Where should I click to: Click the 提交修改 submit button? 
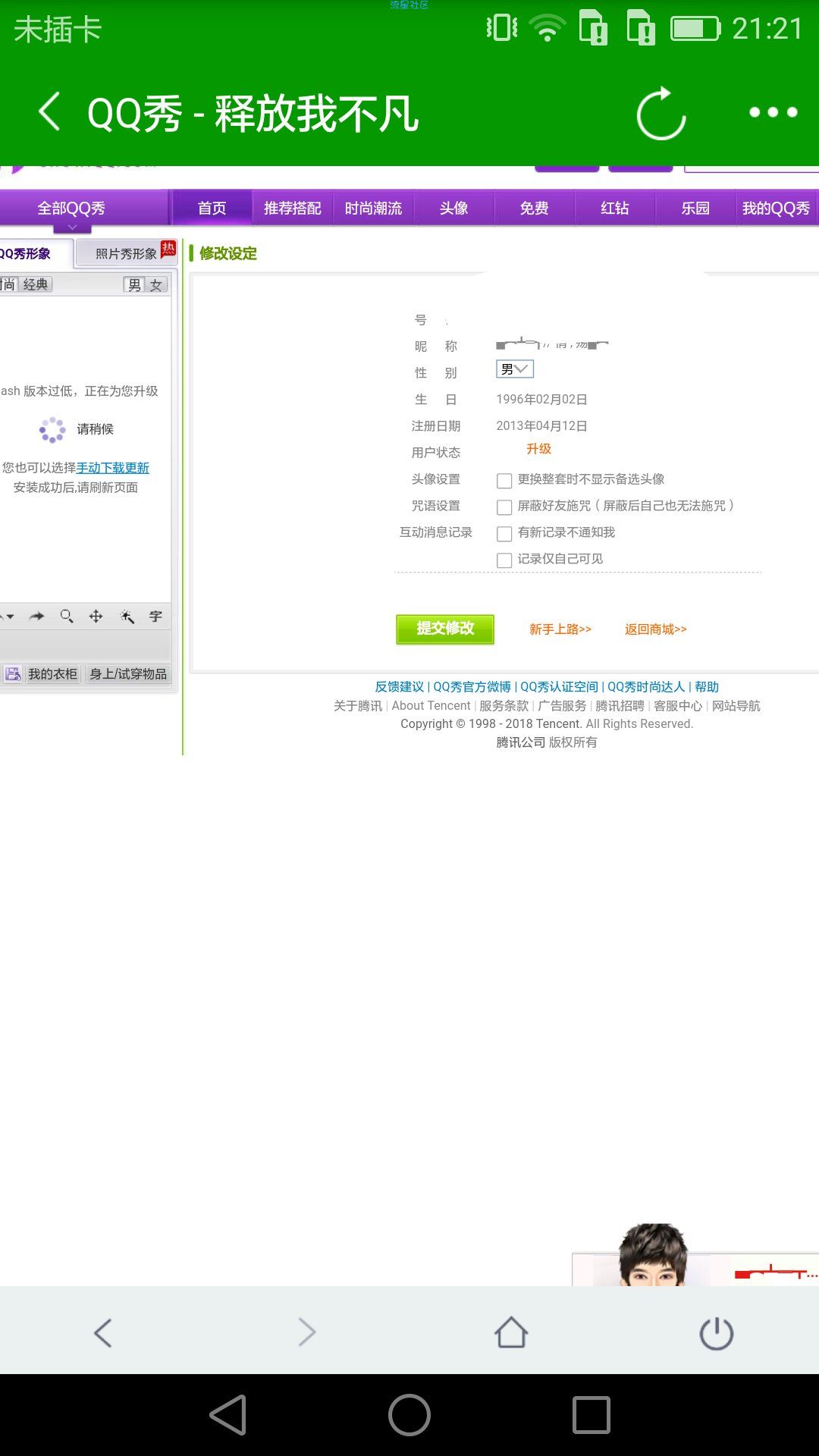coord(445,629)
